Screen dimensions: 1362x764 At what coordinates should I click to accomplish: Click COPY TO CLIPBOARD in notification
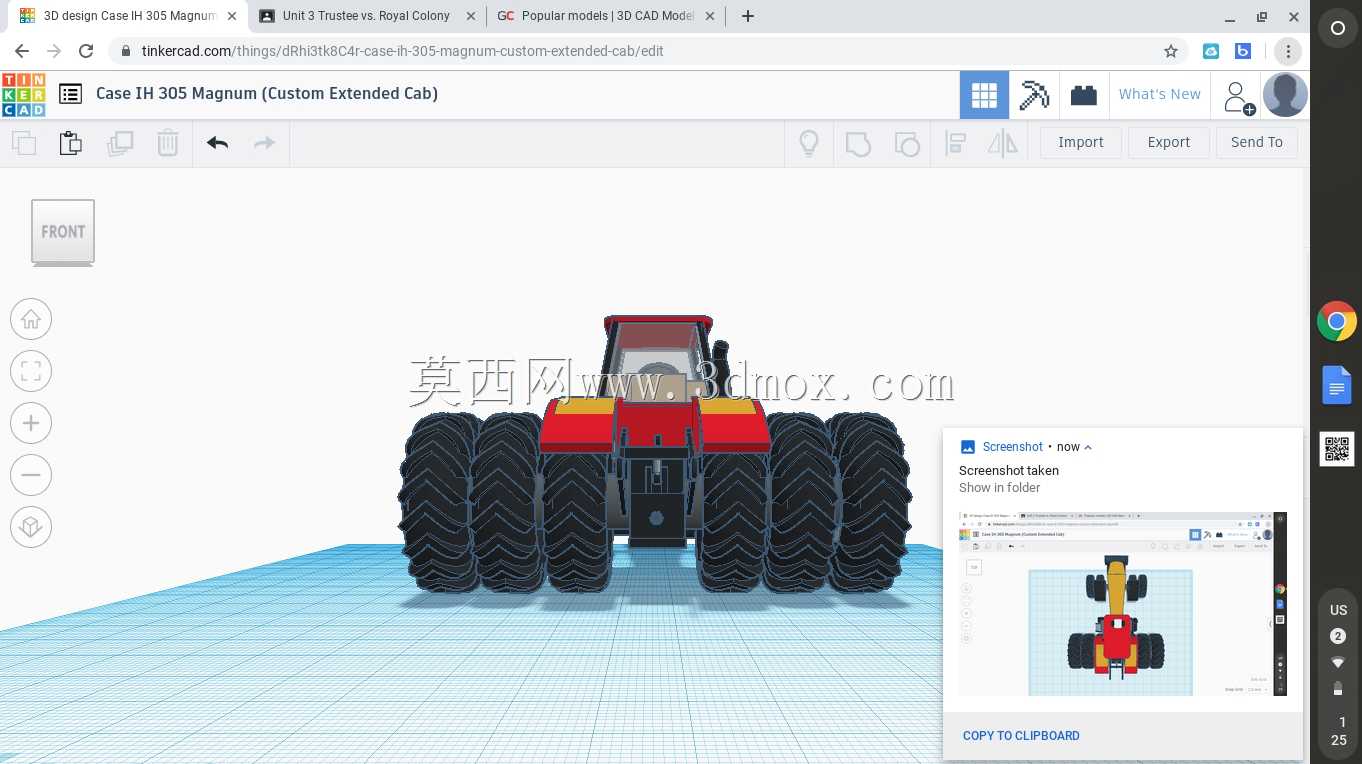click(x=1021, y=735)
